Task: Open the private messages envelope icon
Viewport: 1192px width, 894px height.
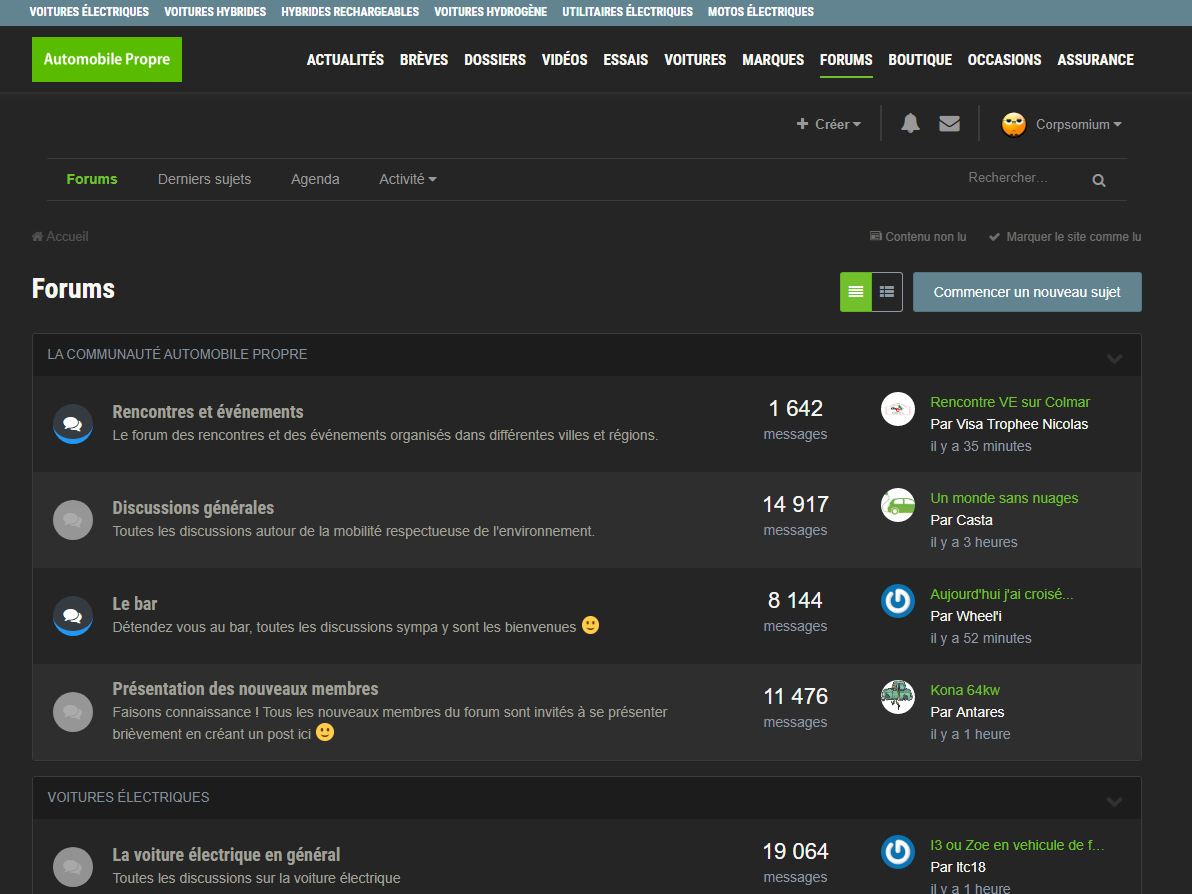Action: pos(949,123)
